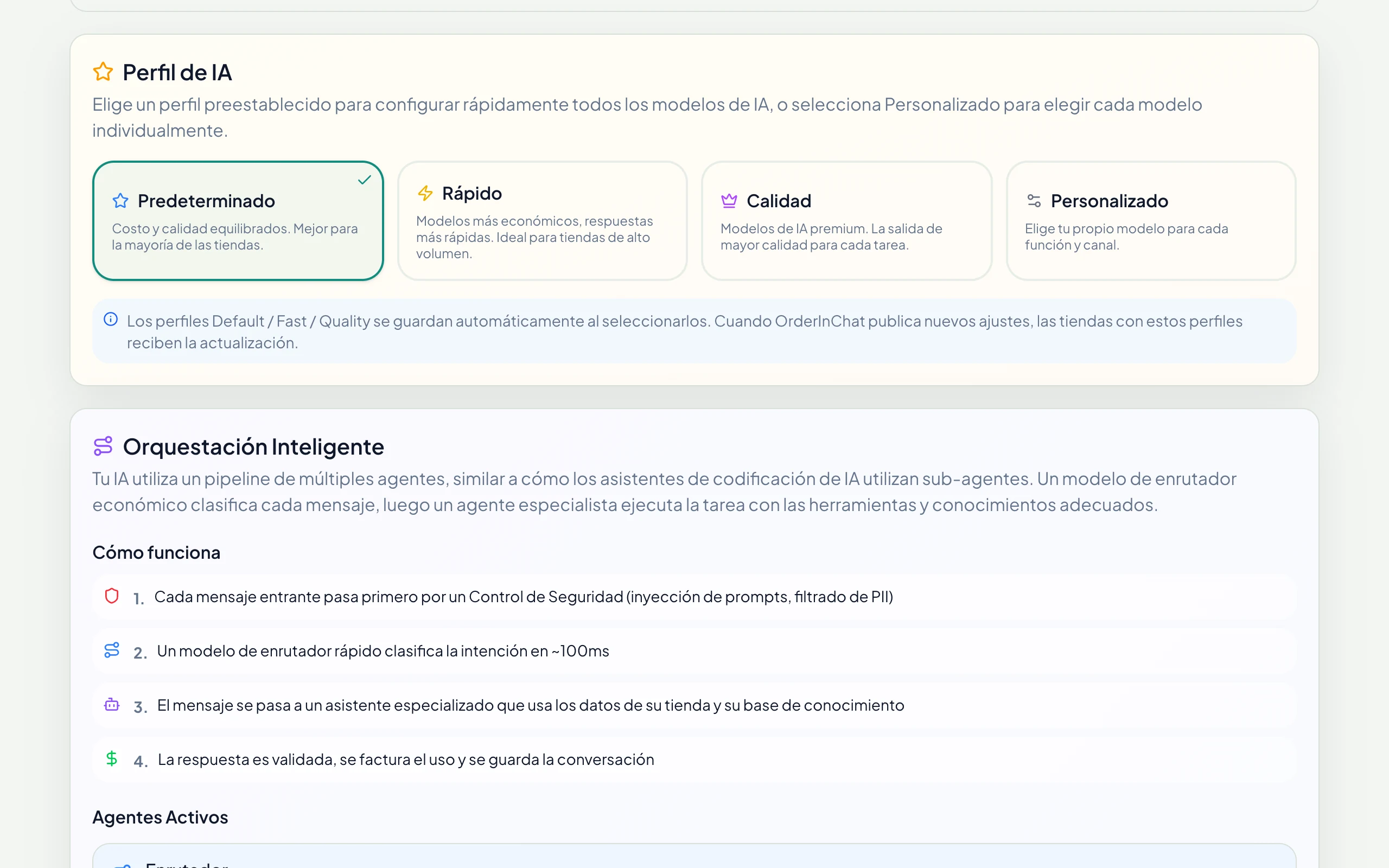Screen dimensions: 1389x868
Task: Click the paragraph 'Tu IA utiliza un pipeline de múltiples agentes'
Action: coord(664,492)
